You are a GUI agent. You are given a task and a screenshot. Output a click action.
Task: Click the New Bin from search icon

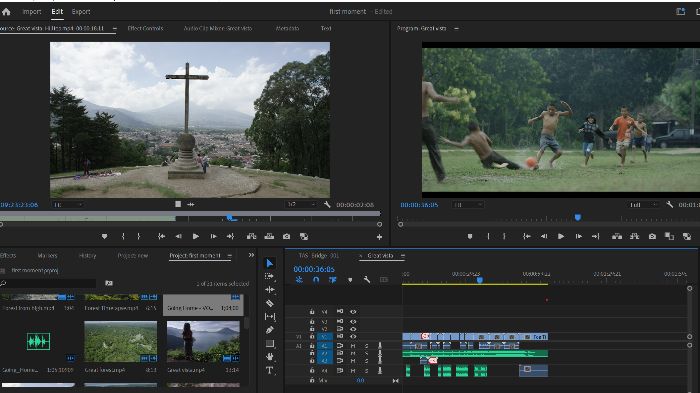(x=109, y=283)
